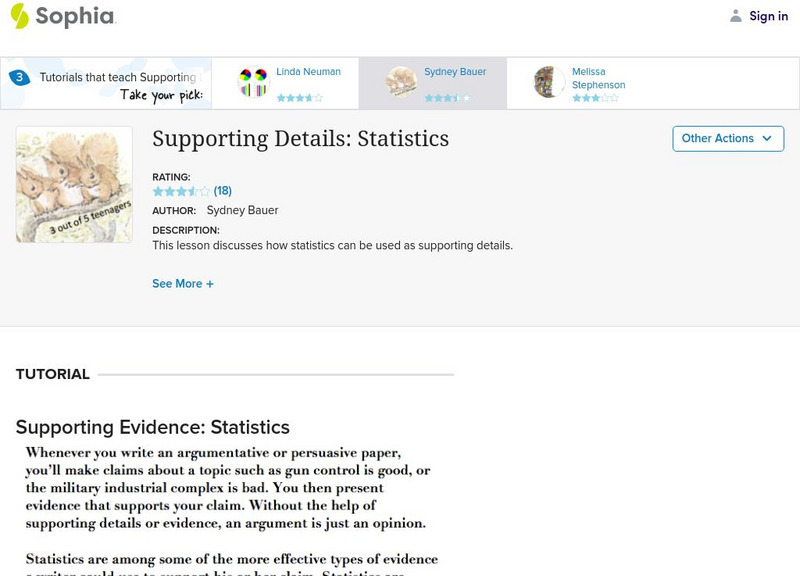Screen dimensions: 800x576
Task: Click the Sophia logo icon
Action: [20, 16]
